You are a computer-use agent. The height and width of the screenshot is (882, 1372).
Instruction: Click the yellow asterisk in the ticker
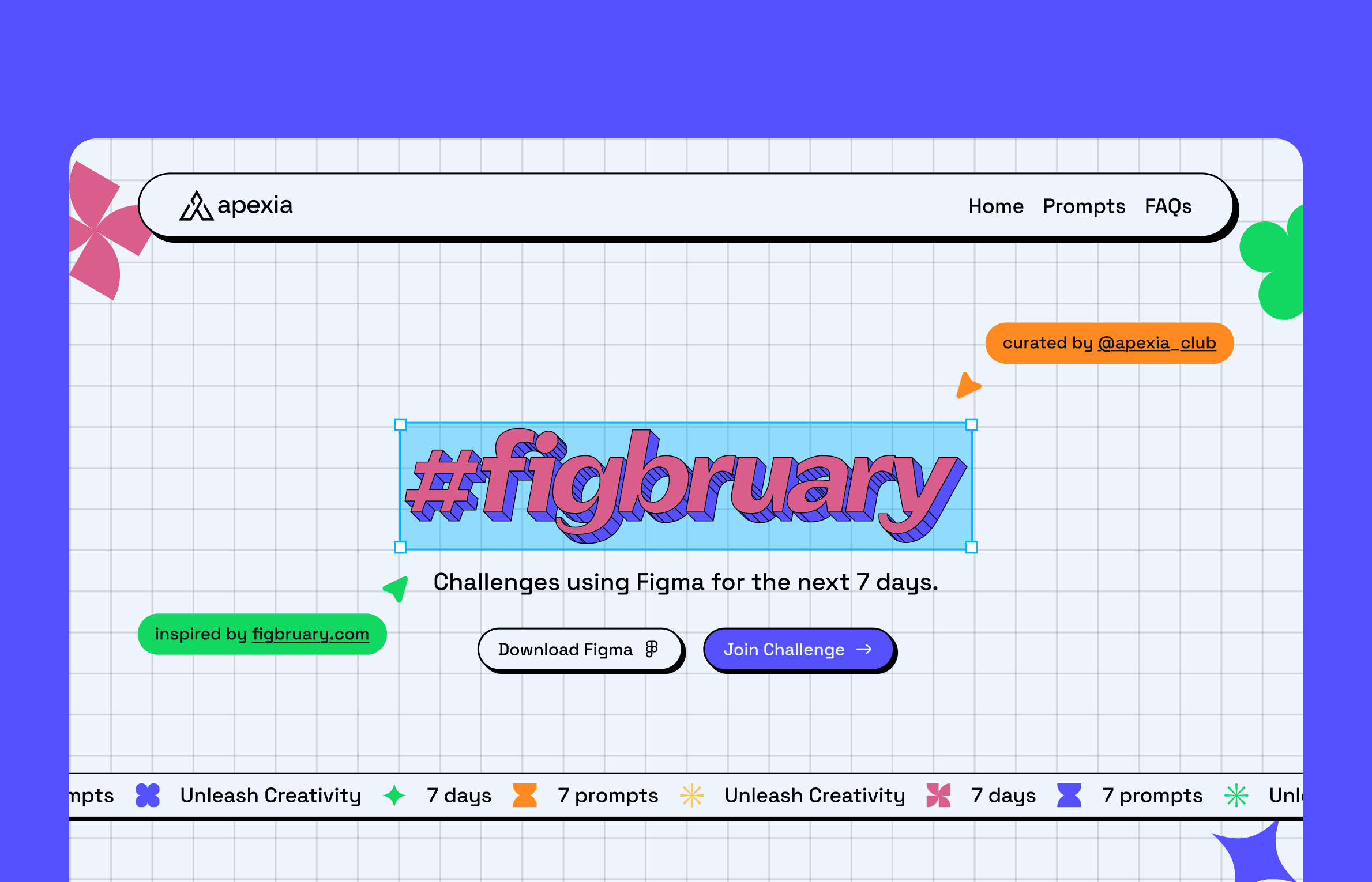(x=691, y=796)
